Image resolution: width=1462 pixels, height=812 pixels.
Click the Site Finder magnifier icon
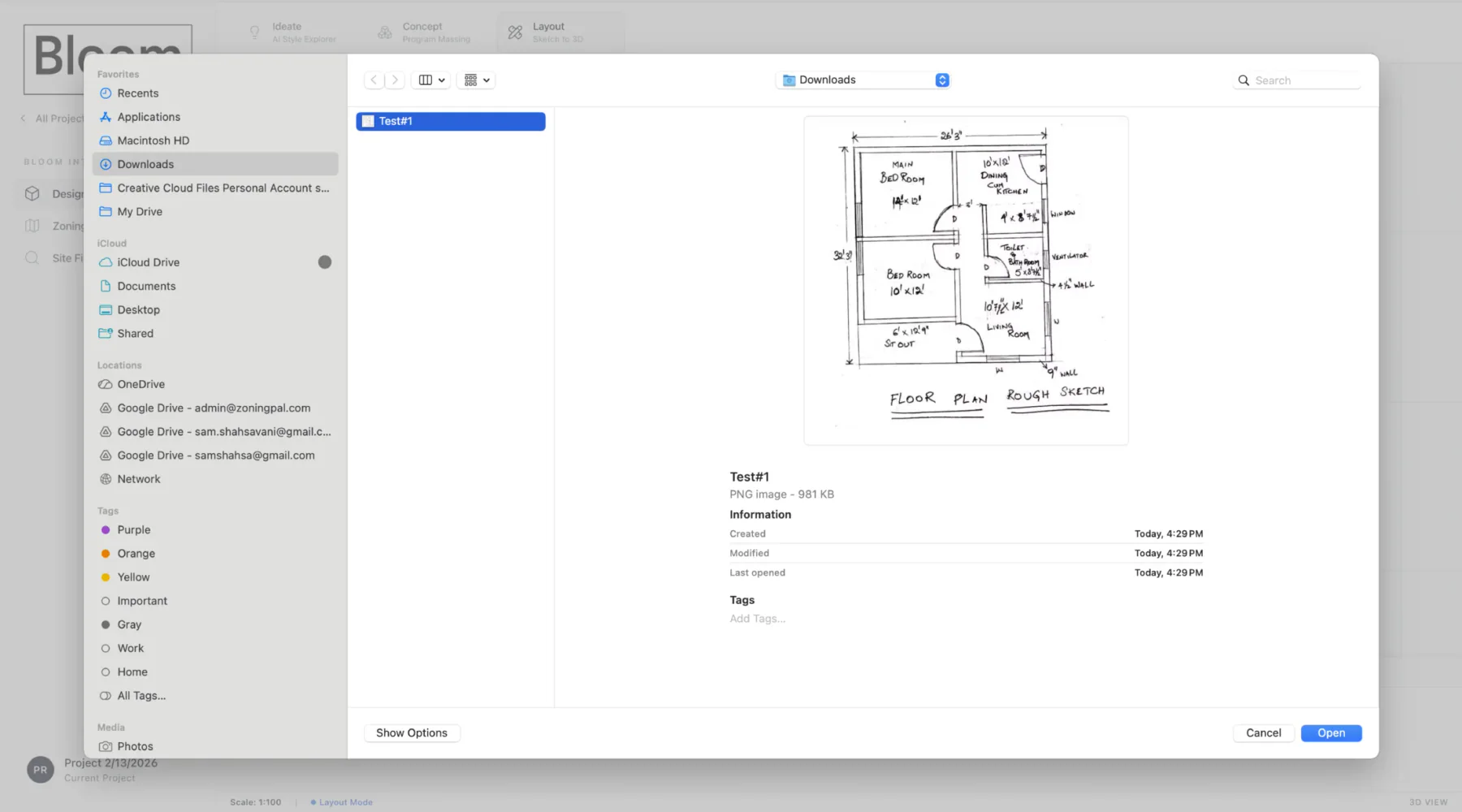click(x=32, y=257)
